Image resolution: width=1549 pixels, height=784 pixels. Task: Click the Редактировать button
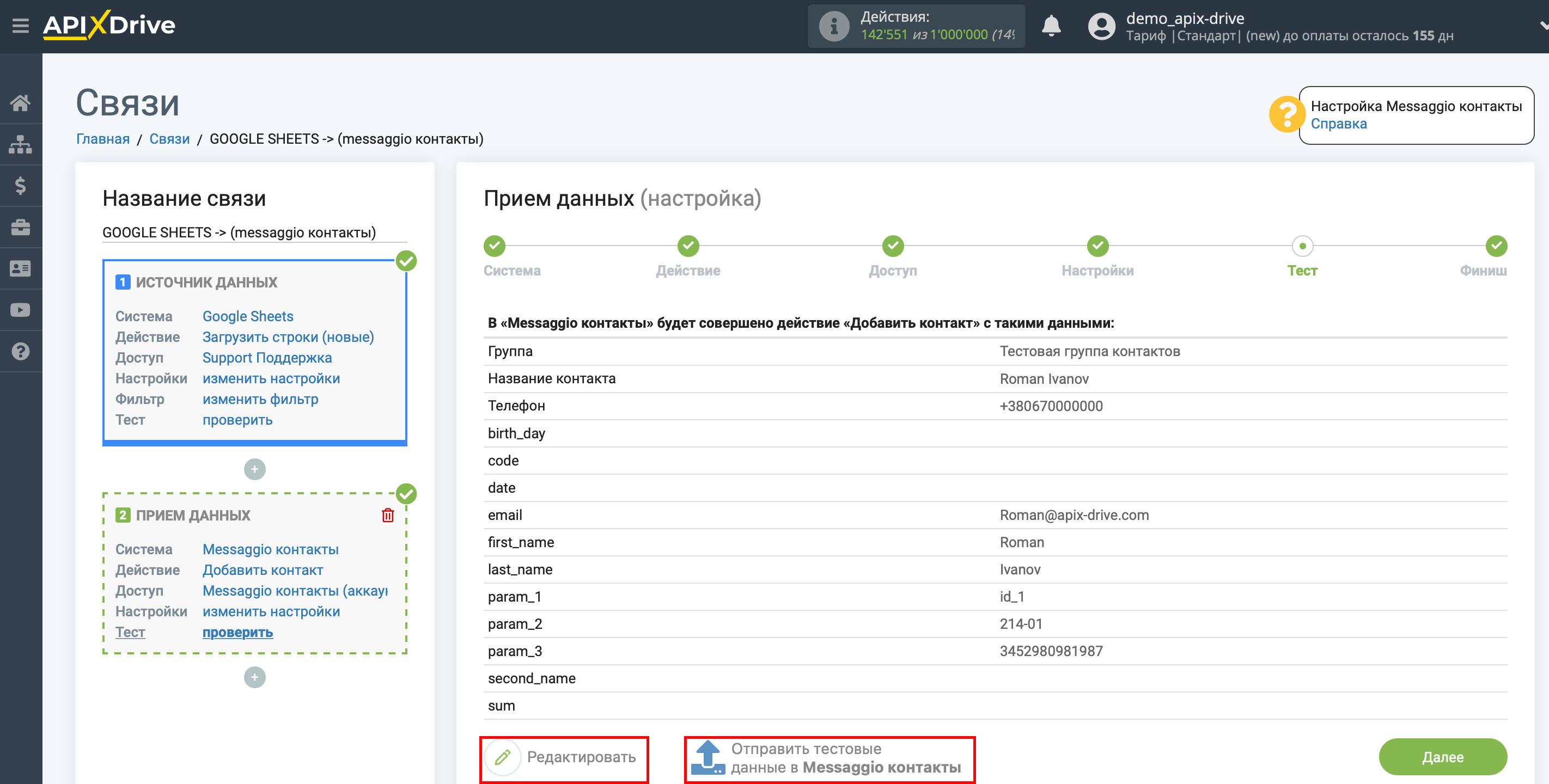coord(564,757)
